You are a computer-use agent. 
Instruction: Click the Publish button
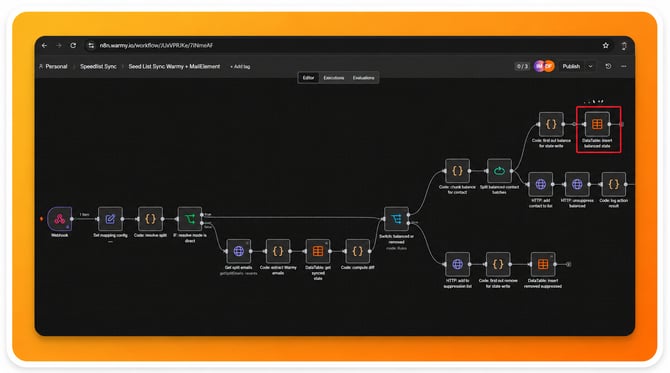click(571, 66)
